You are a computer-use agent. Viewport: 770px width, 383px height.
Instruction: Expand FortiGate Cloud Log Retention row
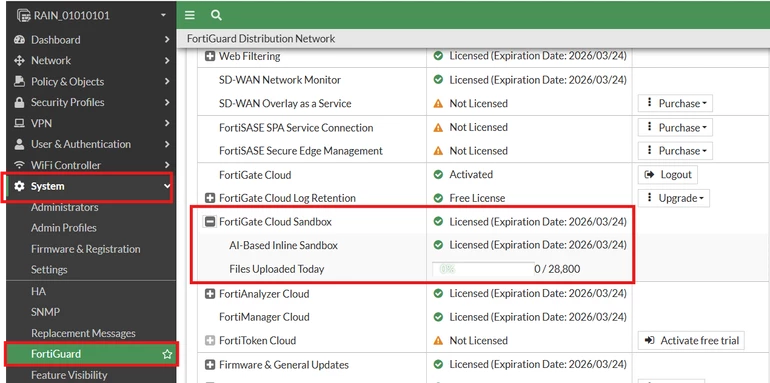click(x=210, y=198)
